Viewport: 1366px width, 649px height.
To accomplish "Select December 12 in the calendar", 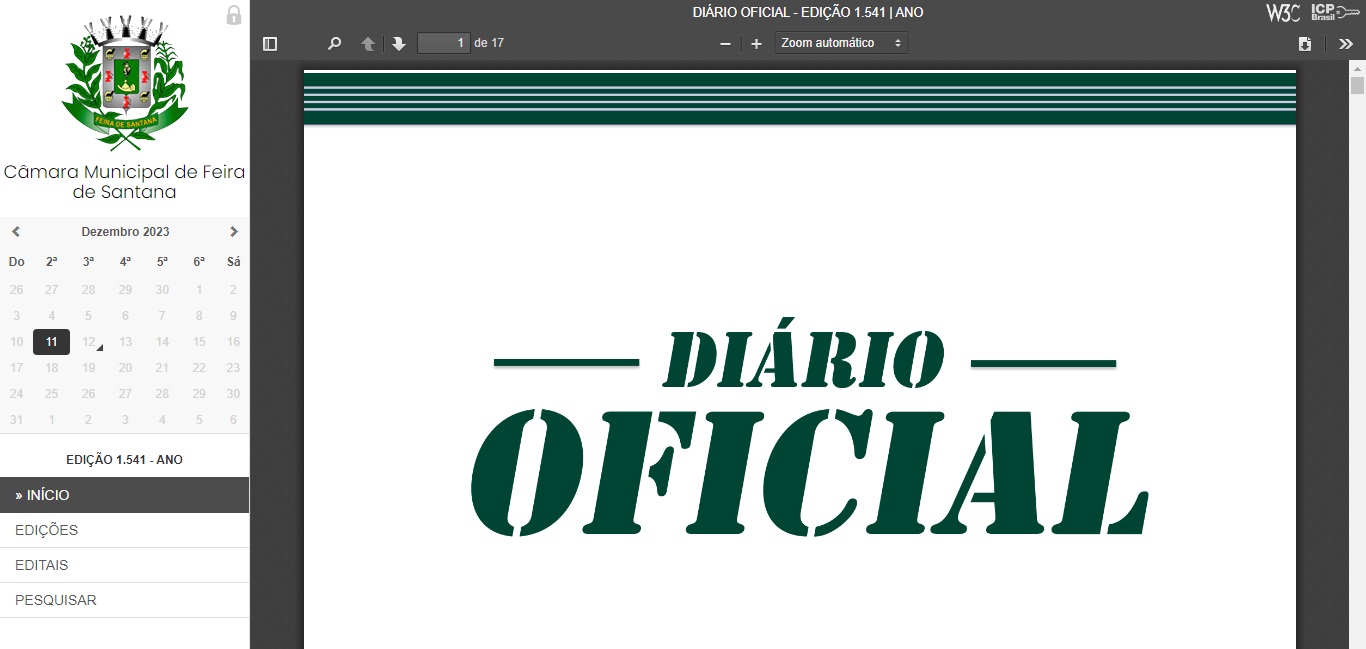I will coord(89,342).
